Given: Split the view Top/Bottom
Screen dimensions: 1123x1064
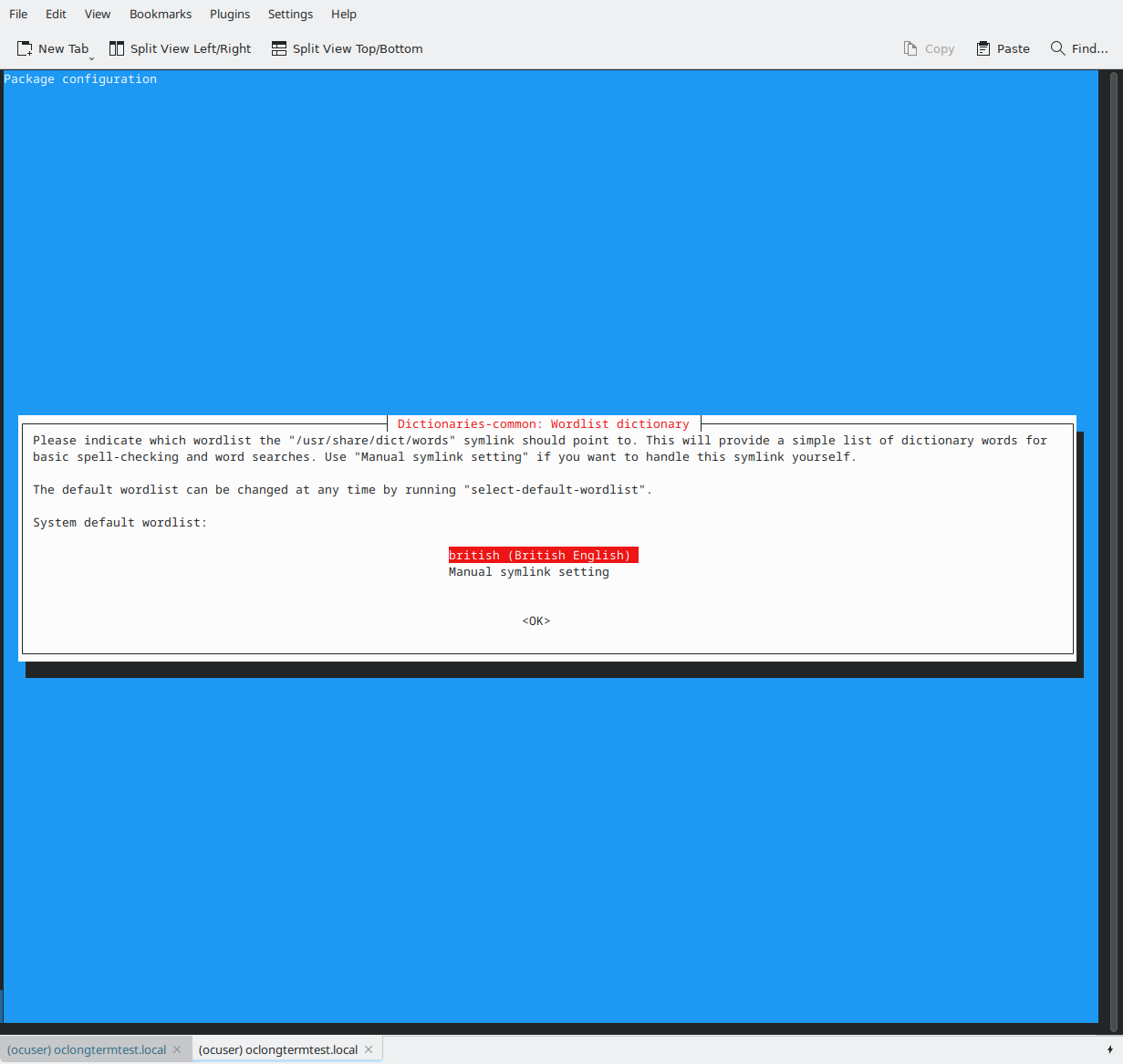Looking at the screenshot, I should tap(347, 48).
